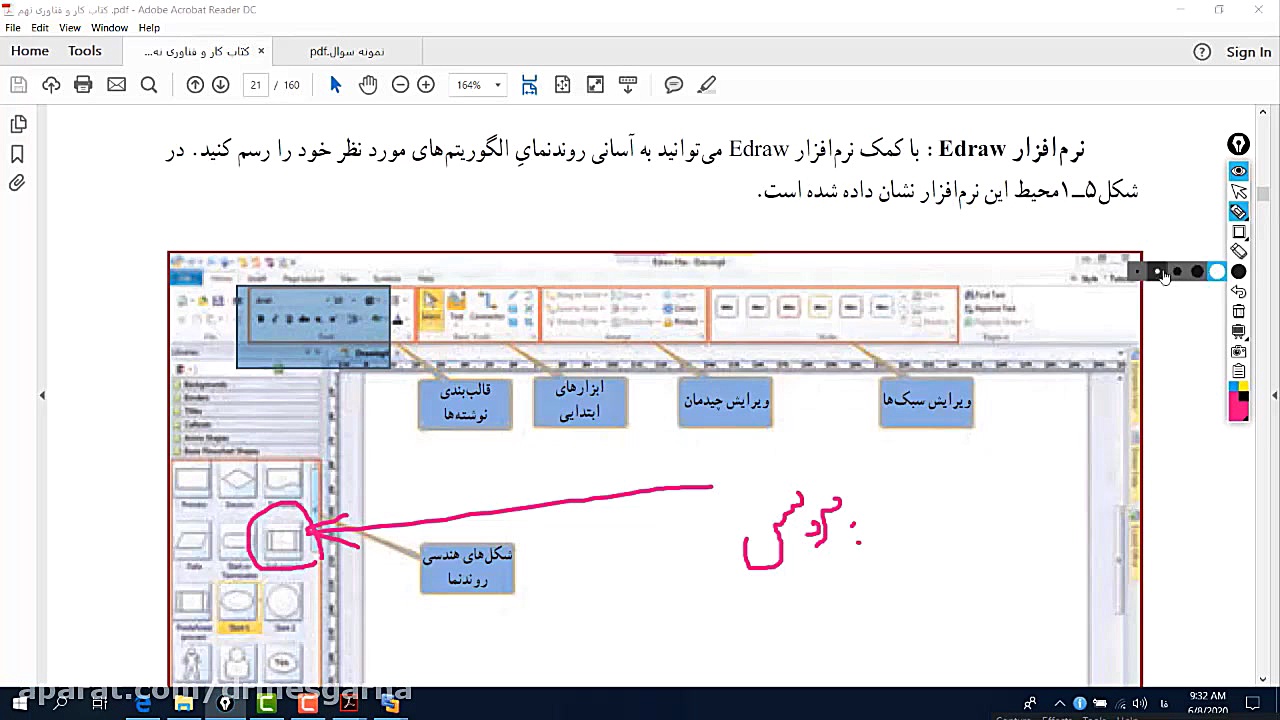
Task: Select the Epic Pen highlighter tool
Action: [1238, 211]
